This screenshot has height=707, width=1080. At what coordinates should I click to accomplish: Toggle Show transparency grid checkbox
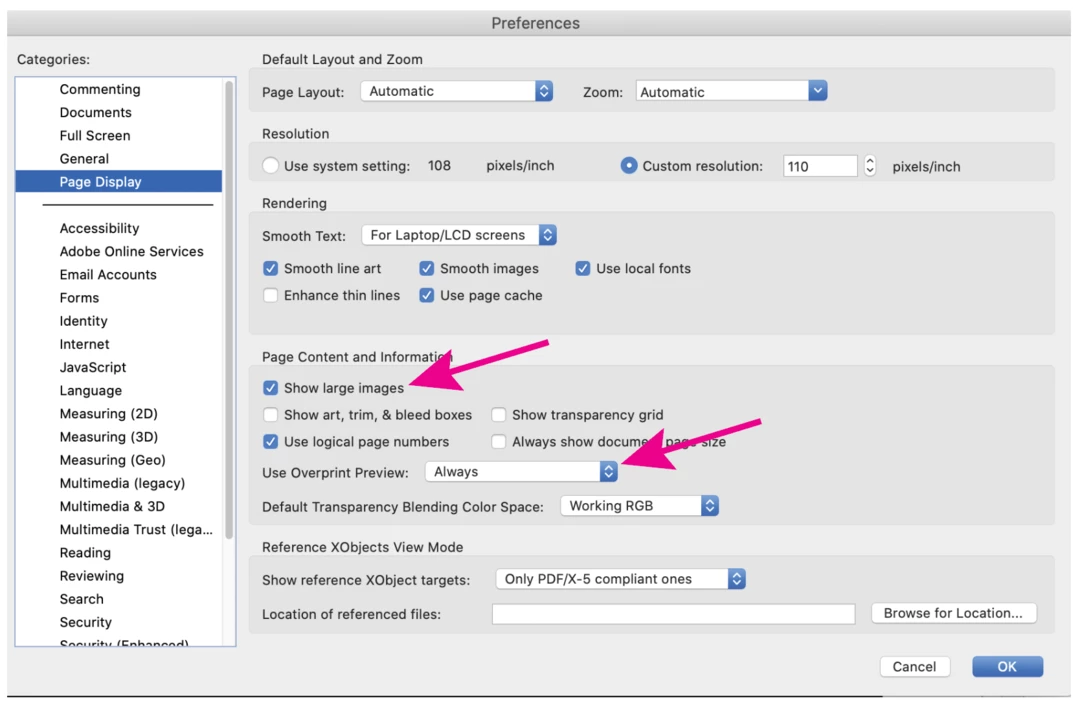[499, 415]
